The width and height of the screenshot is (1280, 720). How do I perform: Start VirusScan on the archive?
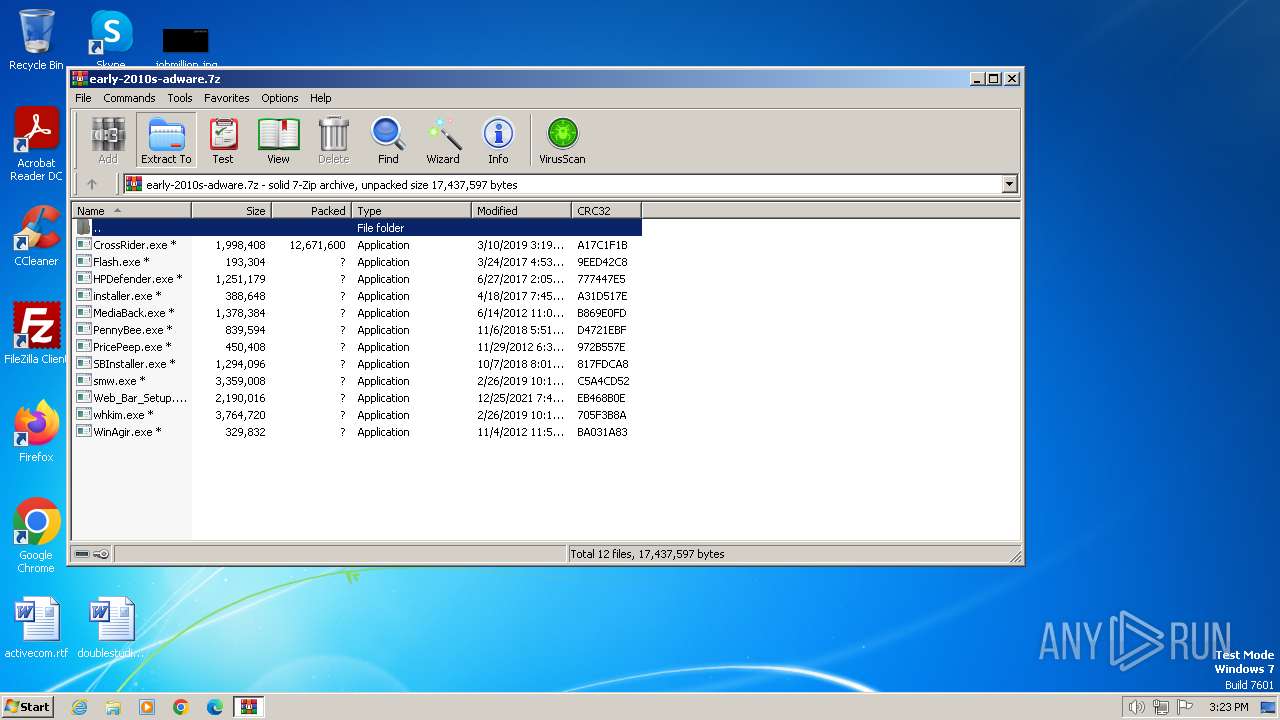[x=562, y=140]
